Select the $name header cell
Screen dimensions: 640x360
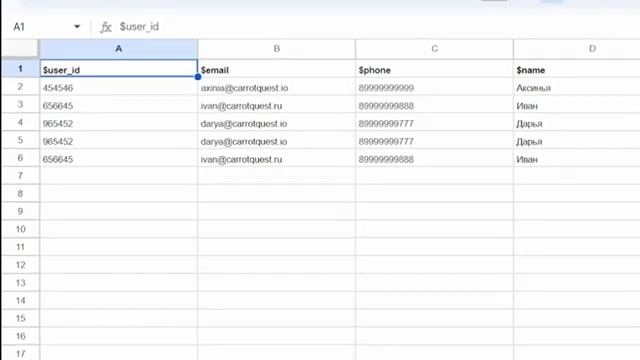pos(577,69)
